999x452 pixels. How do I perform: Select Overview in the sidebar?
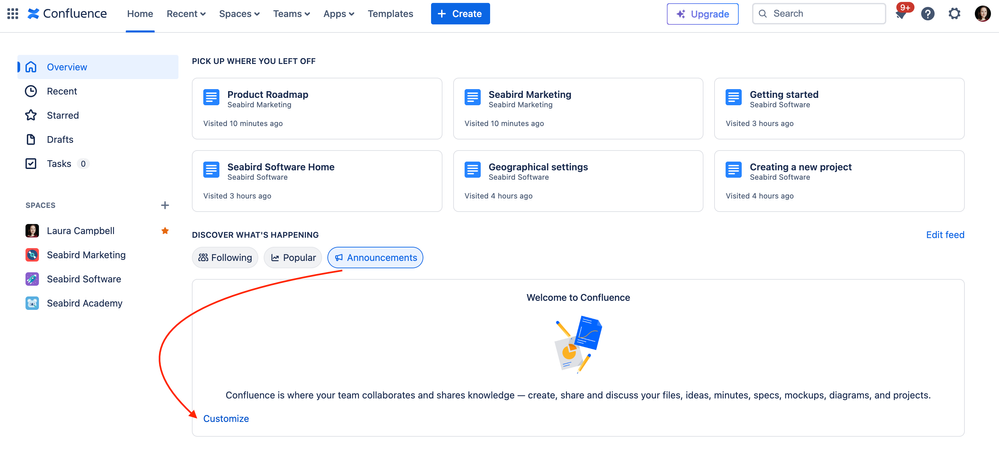98,67
